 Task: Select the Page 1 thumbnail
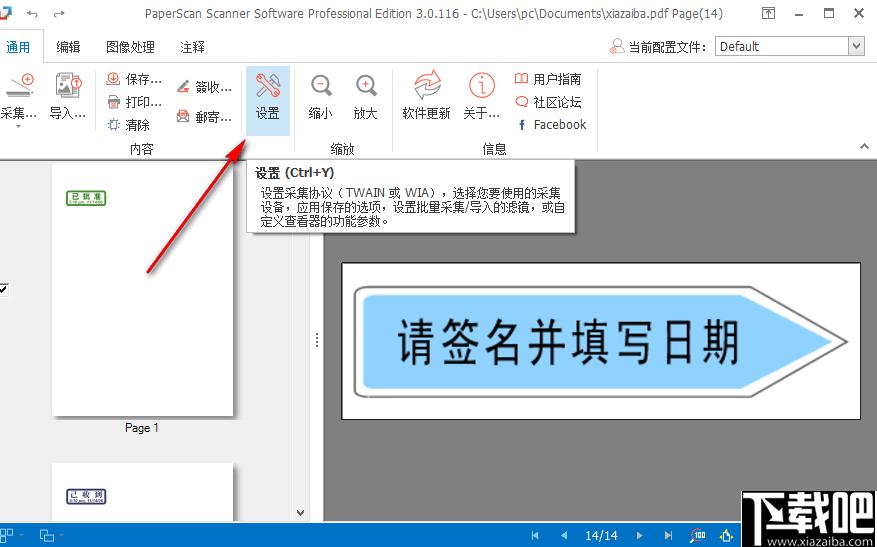tap(143, 289)
